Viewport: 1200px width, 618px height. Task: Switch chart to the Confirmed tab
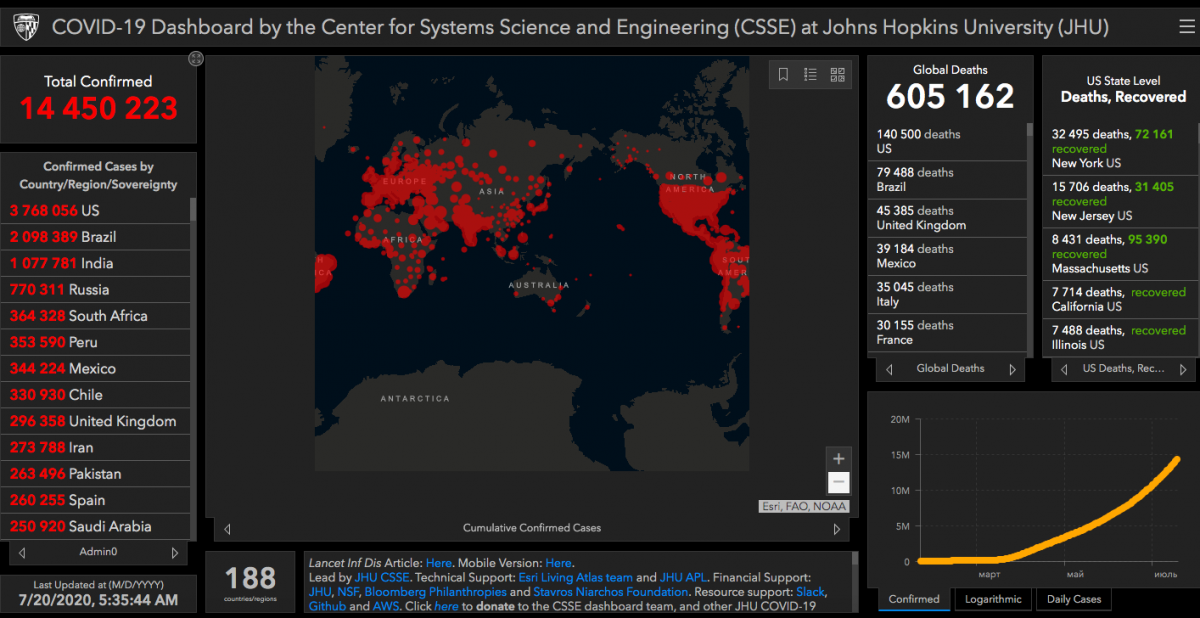pos(914,599)
